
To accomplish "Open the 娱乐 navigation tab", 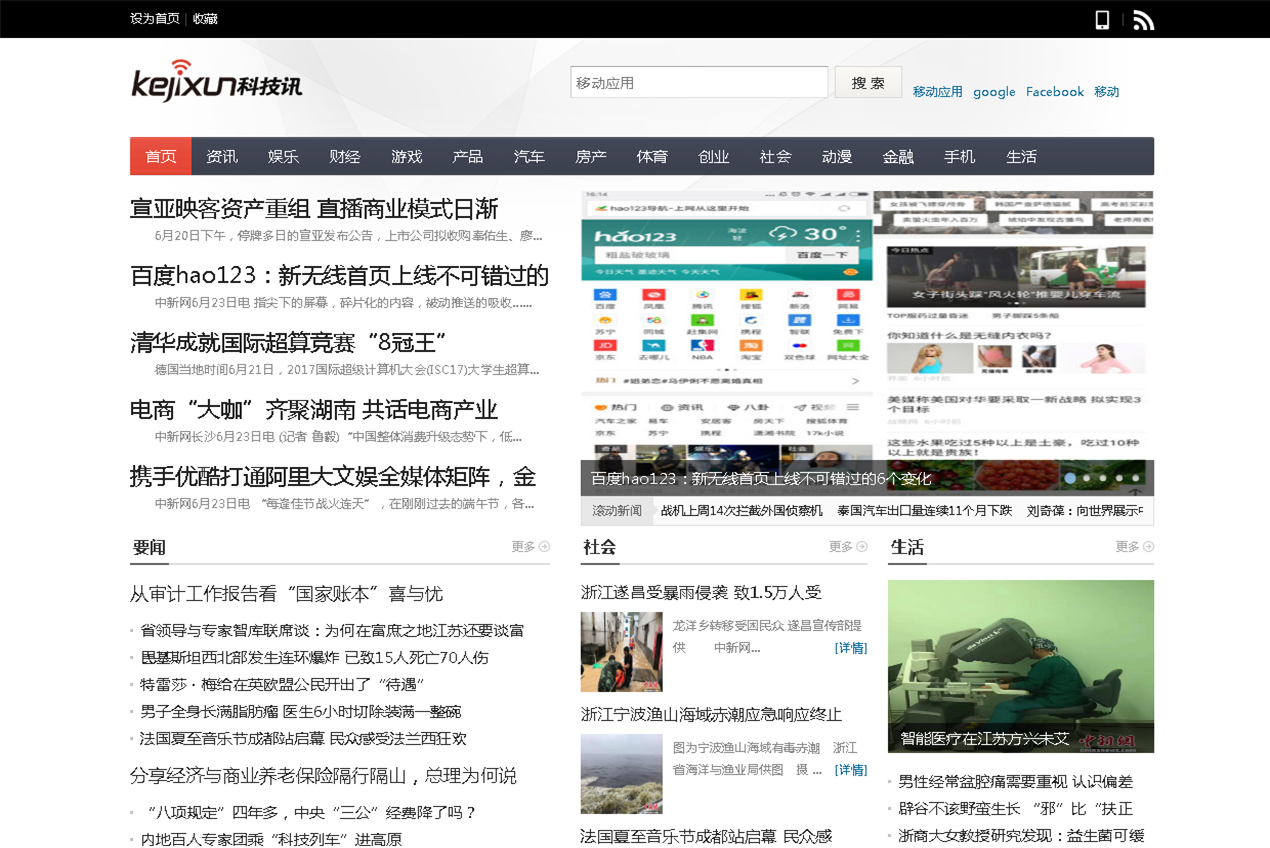I will point(283,156).
